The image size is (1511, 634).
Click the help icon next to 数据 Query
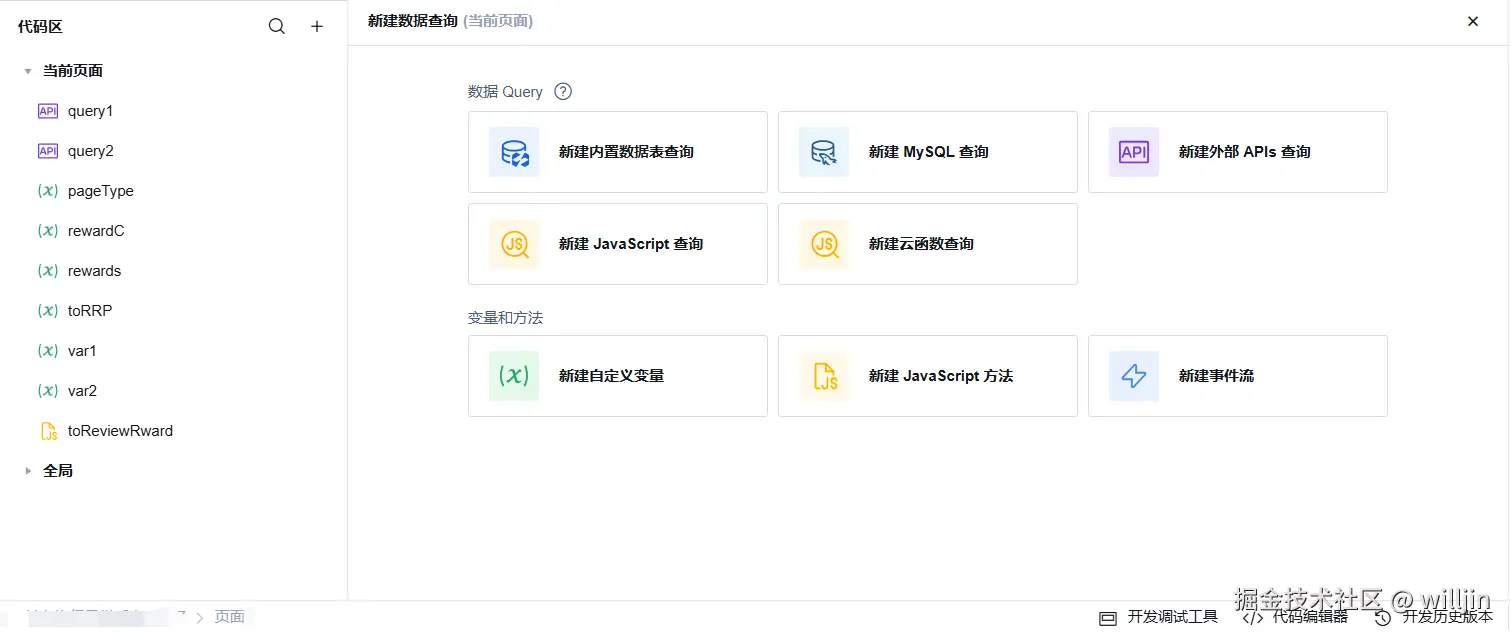563,91
